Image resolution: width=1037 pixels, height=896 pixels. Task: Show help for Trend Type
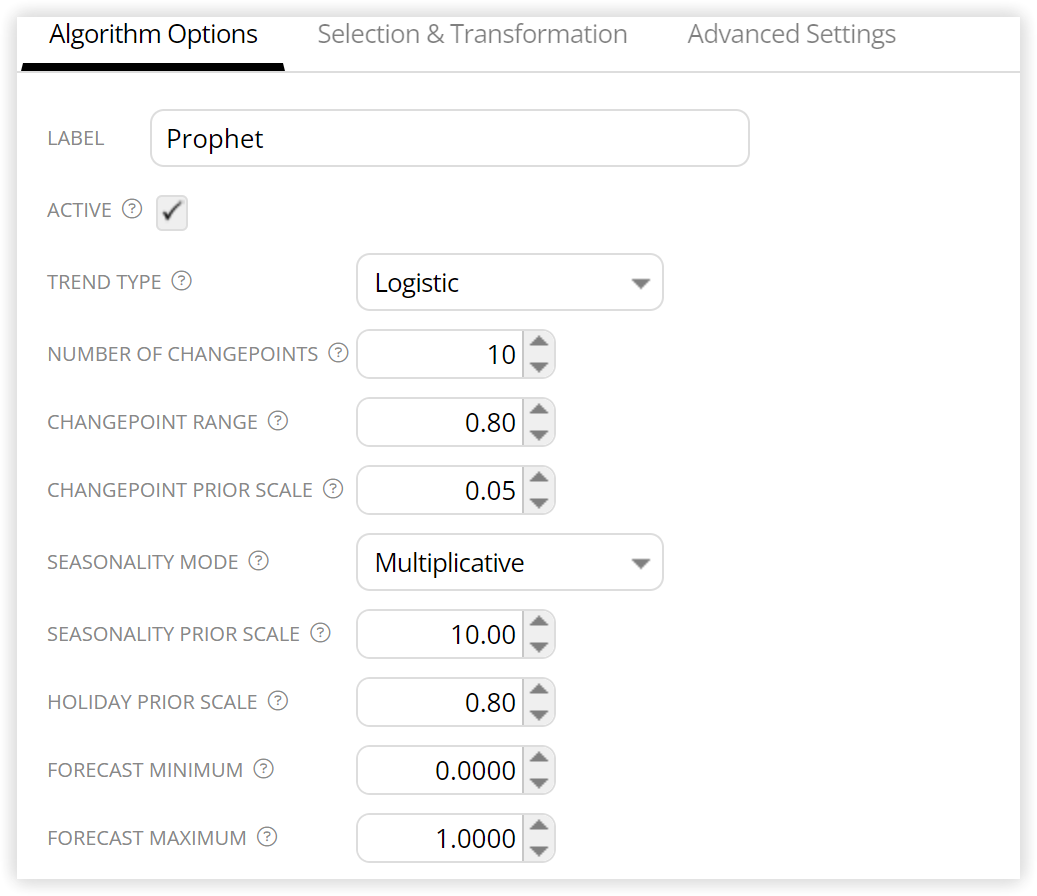[x=182, y=281]
